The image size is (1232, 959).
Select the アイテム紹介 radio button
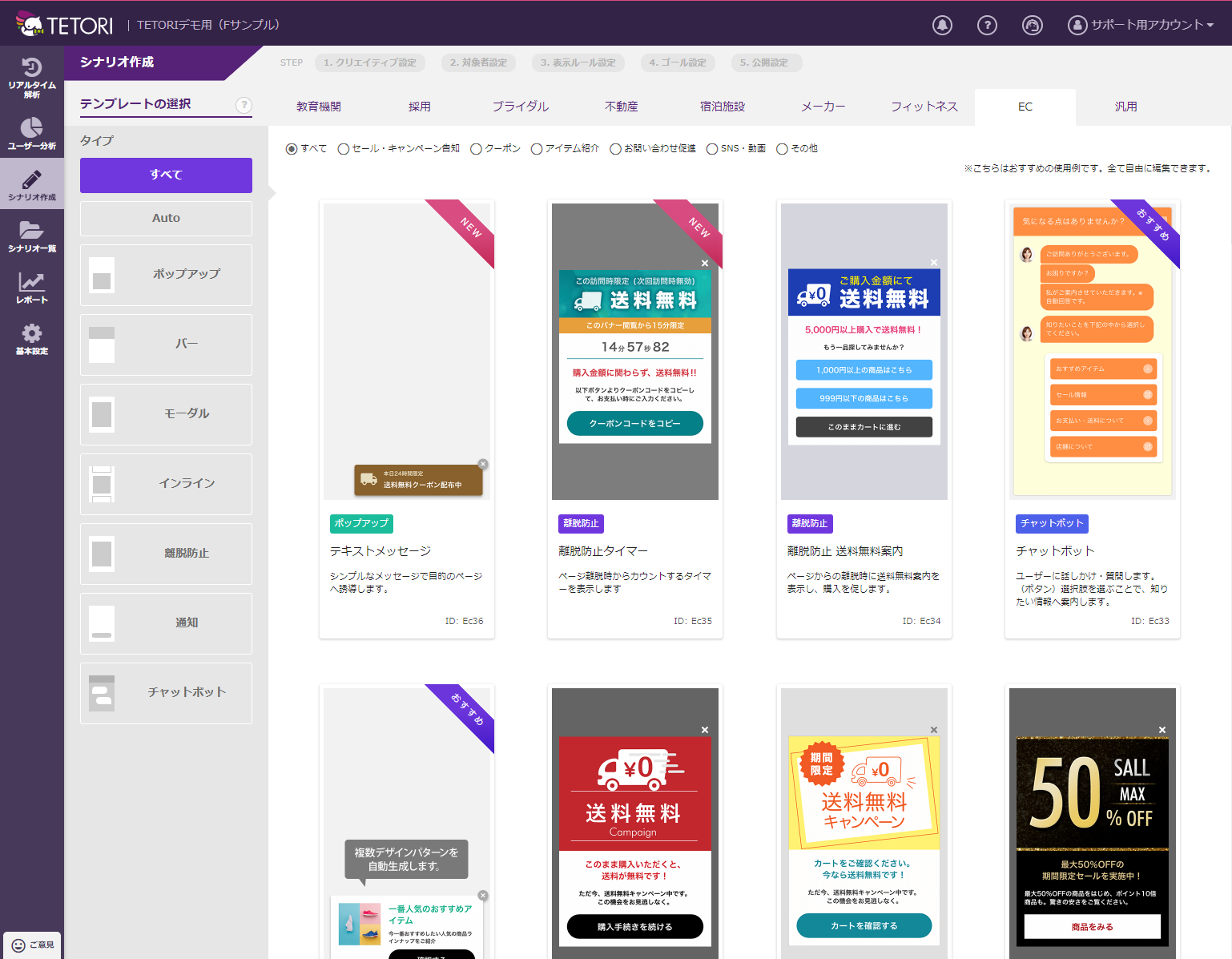click(537, 149)
